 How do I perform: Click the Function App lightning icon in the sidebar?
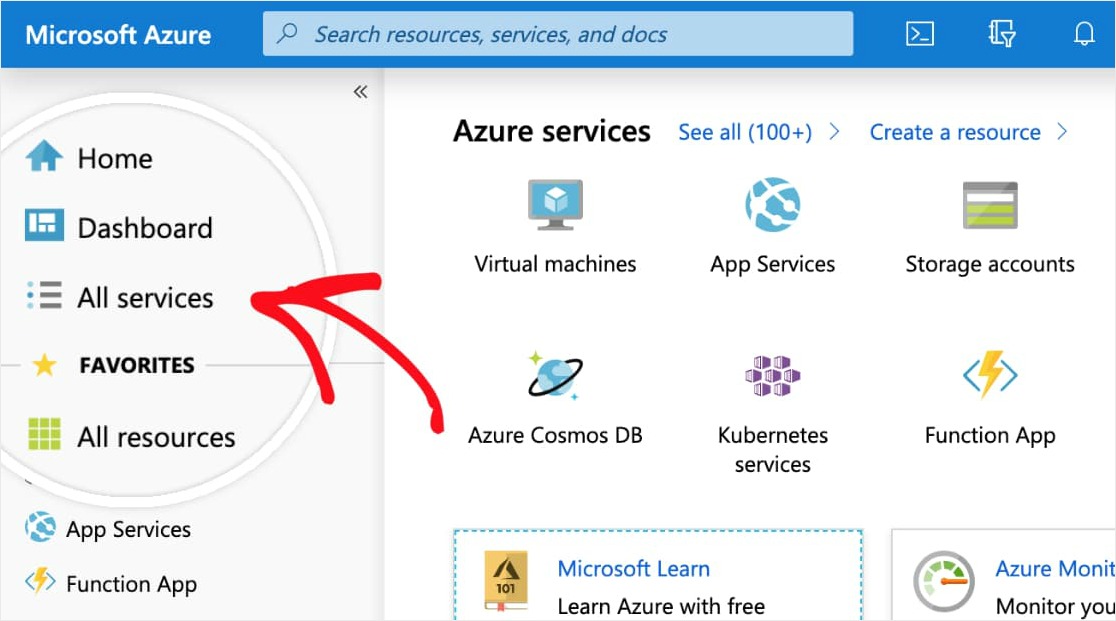tap(40, 581)
